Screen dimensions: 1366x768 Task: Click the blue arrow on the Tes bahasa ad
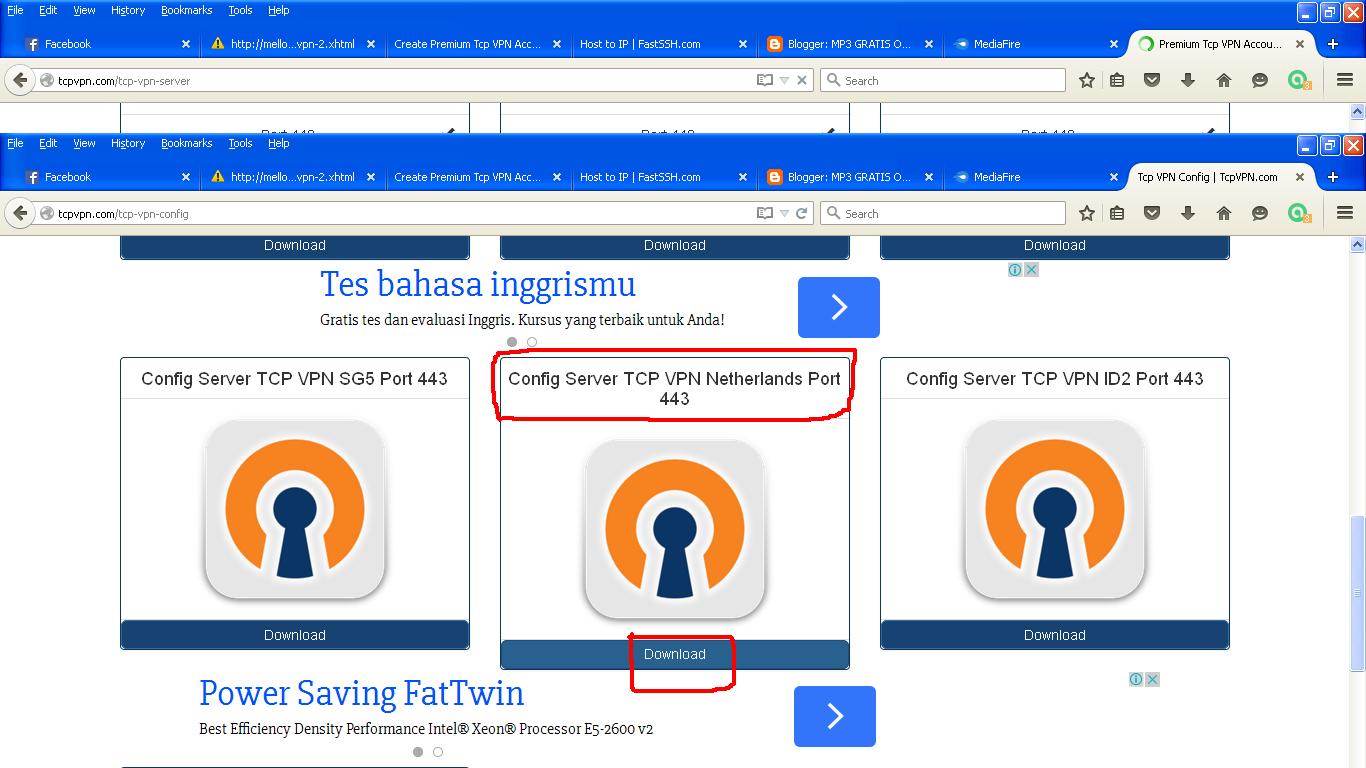839,307
